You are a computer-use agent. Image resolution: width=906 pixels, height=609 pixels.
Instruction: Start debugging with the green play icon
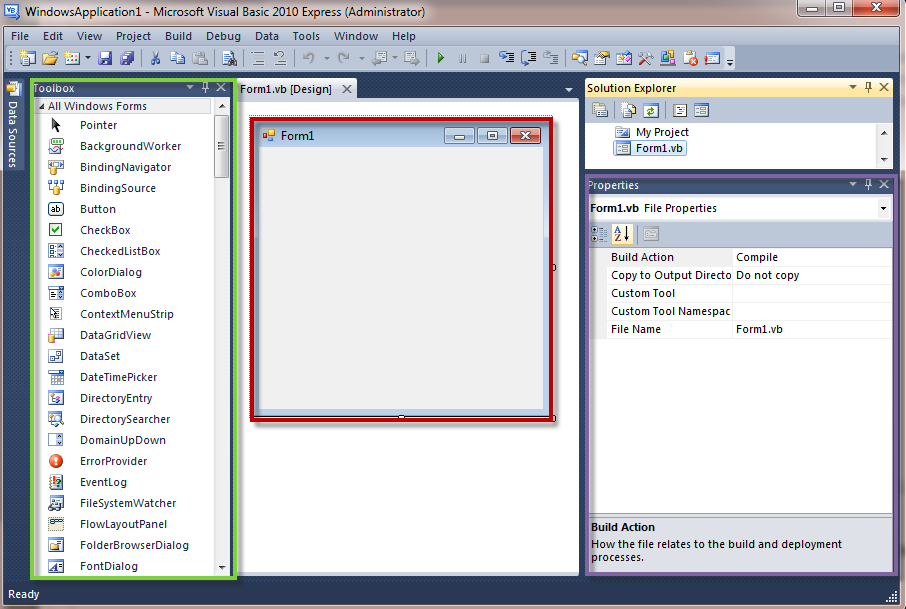[440, 58]
